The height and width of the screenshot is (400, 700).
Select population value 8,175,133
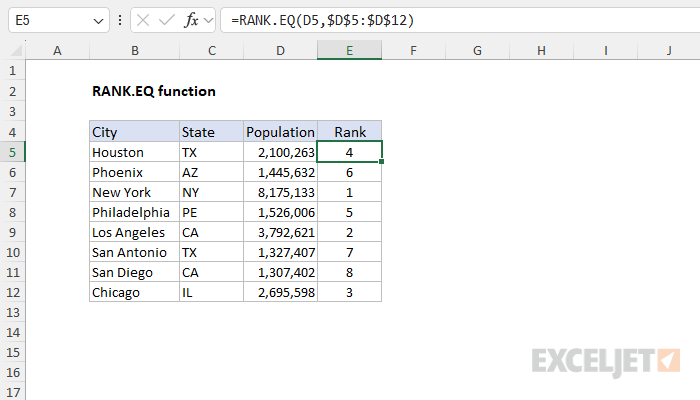tap(280, 192)
